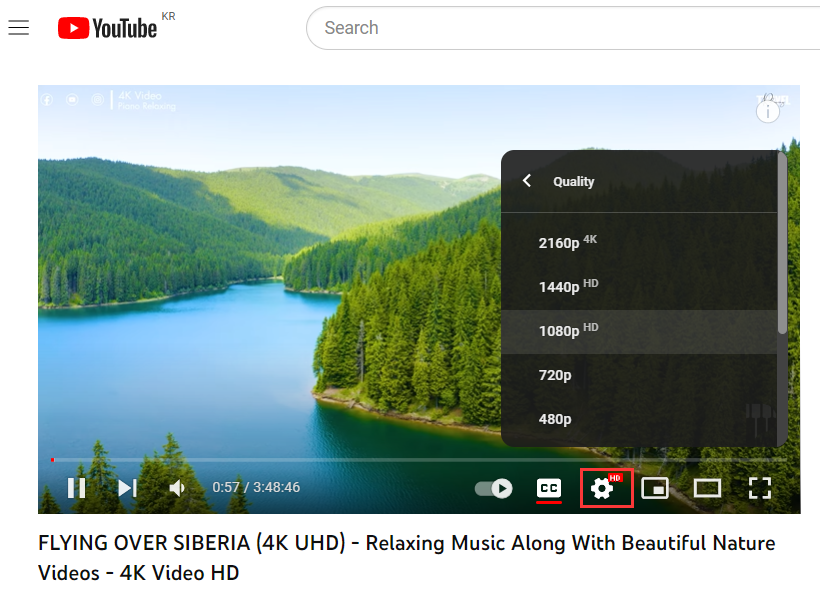Pause the video with the pause button
Image resolution: width=820 pixels, height=590 pixels.
[x=77, y=488]
